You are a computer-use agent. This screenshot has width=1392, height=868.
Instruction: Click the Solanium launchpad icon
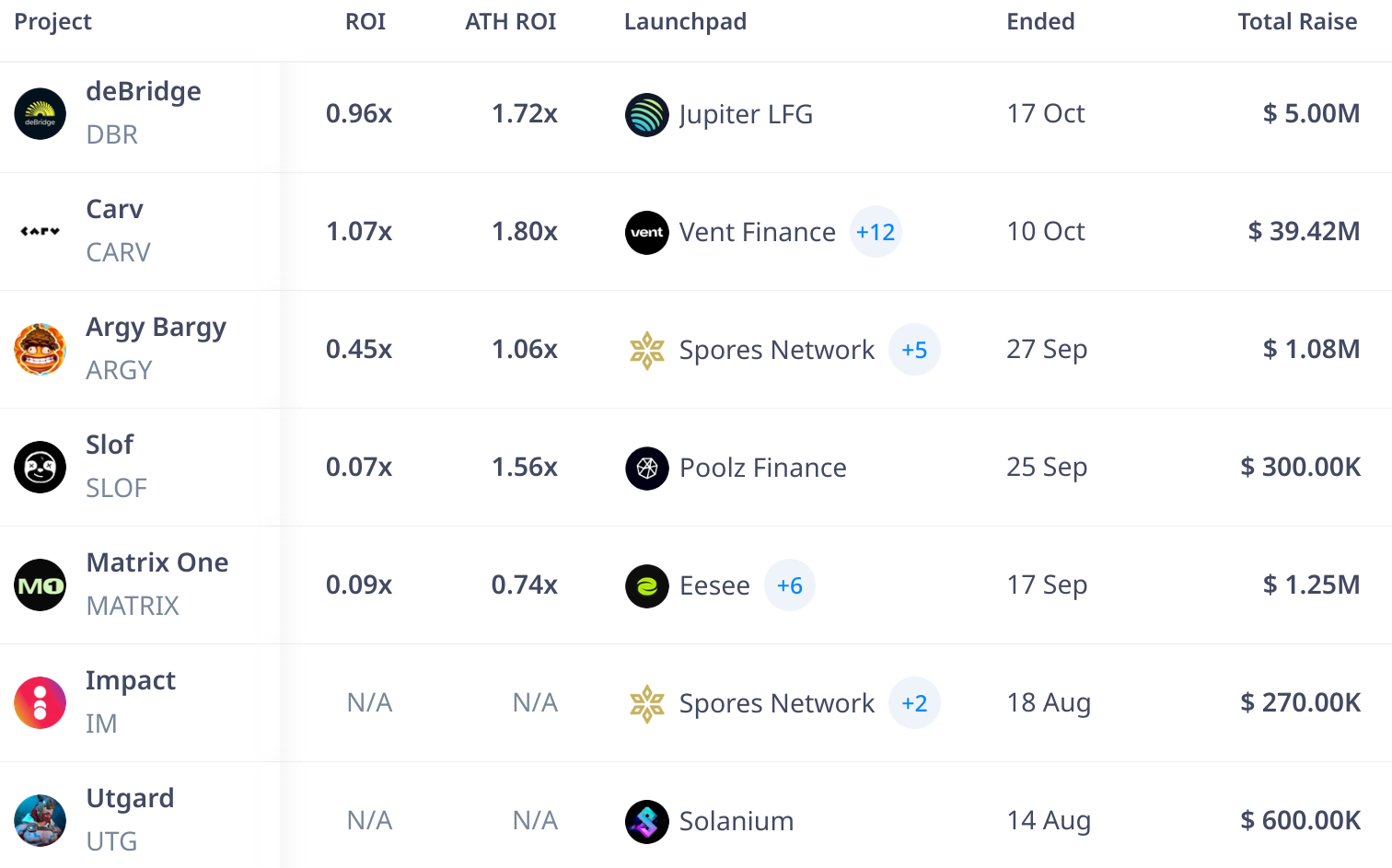647,822
